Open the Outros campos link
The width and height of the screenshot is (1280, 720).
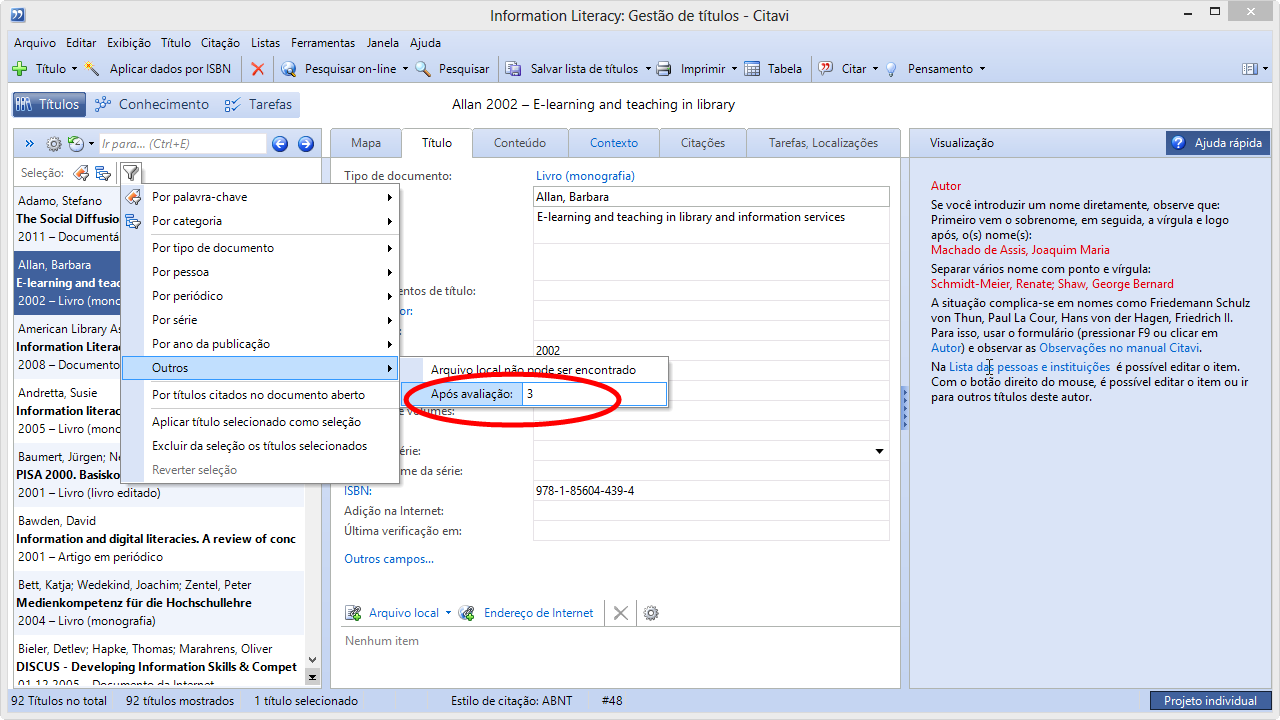coord(389,559)
